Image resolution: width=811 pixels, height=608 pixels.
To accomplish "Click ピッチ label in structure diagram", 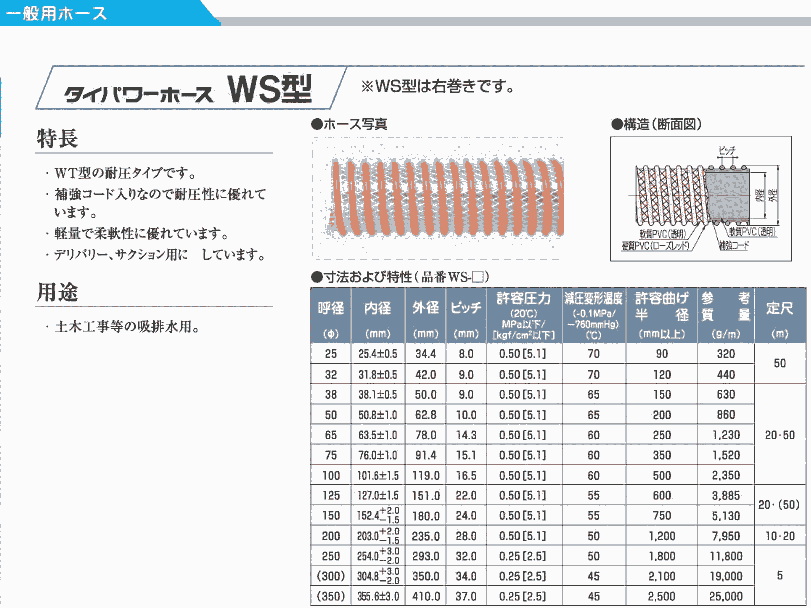I will click(x=727, y=151).
